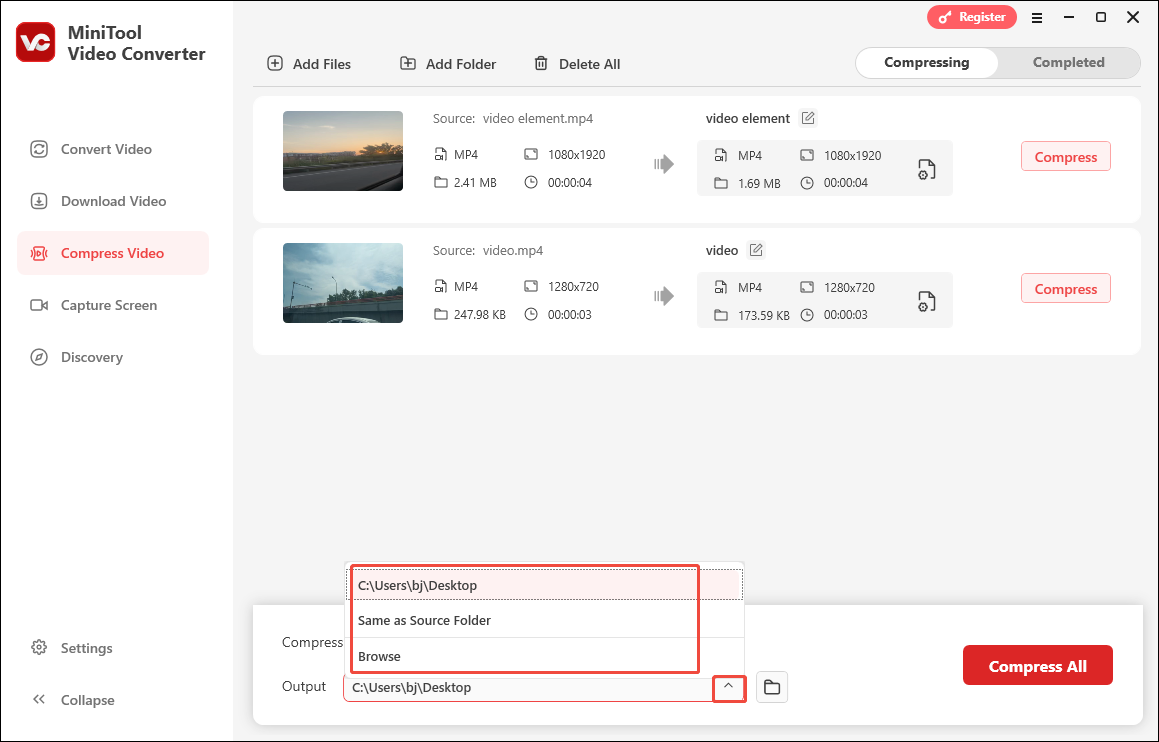Open the Browse folder icon next to Output
This screenshot has height=742, width=1159.
click(x=771, y=687)
